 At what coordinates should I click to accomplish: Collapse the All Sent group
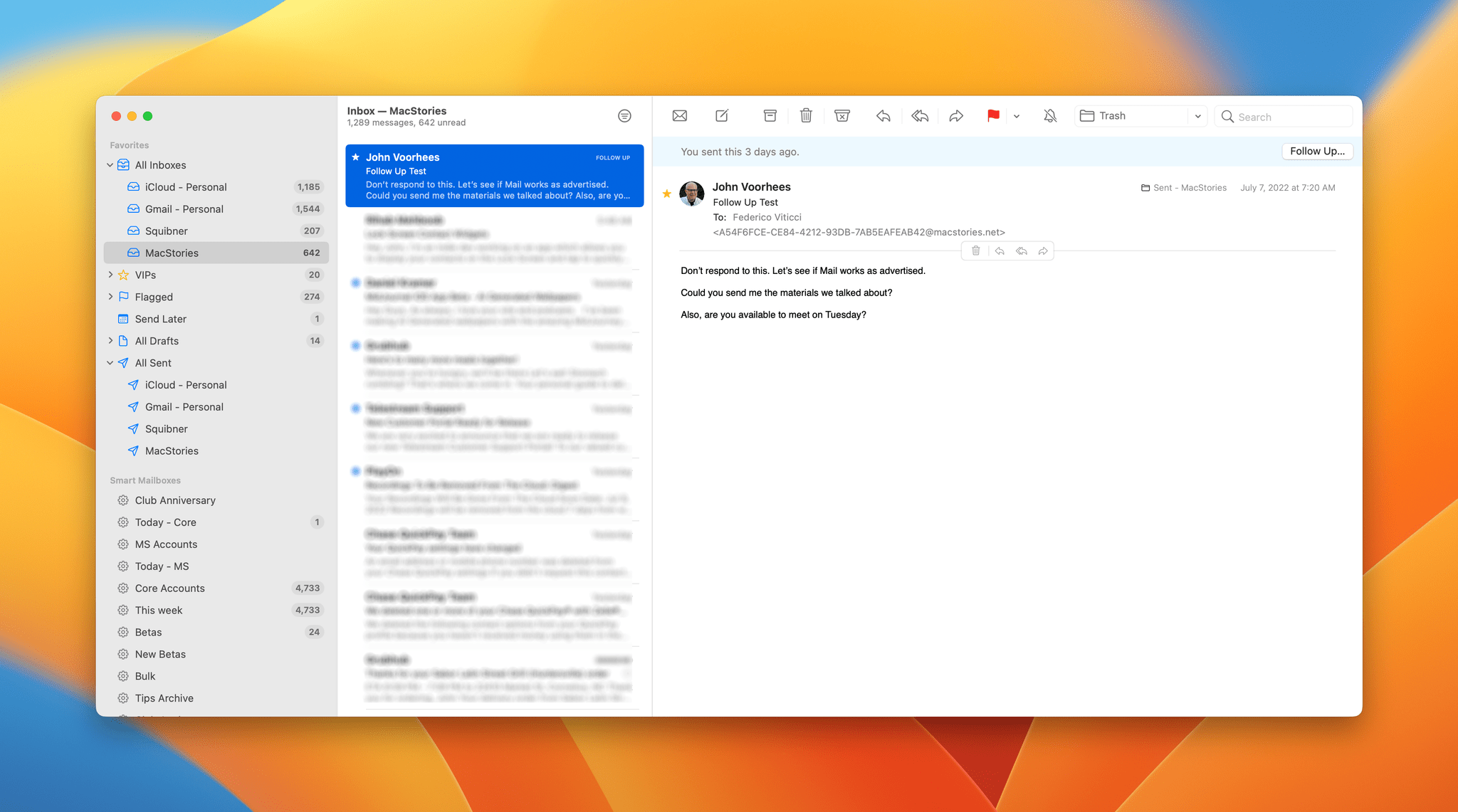(x=110, y=363)
